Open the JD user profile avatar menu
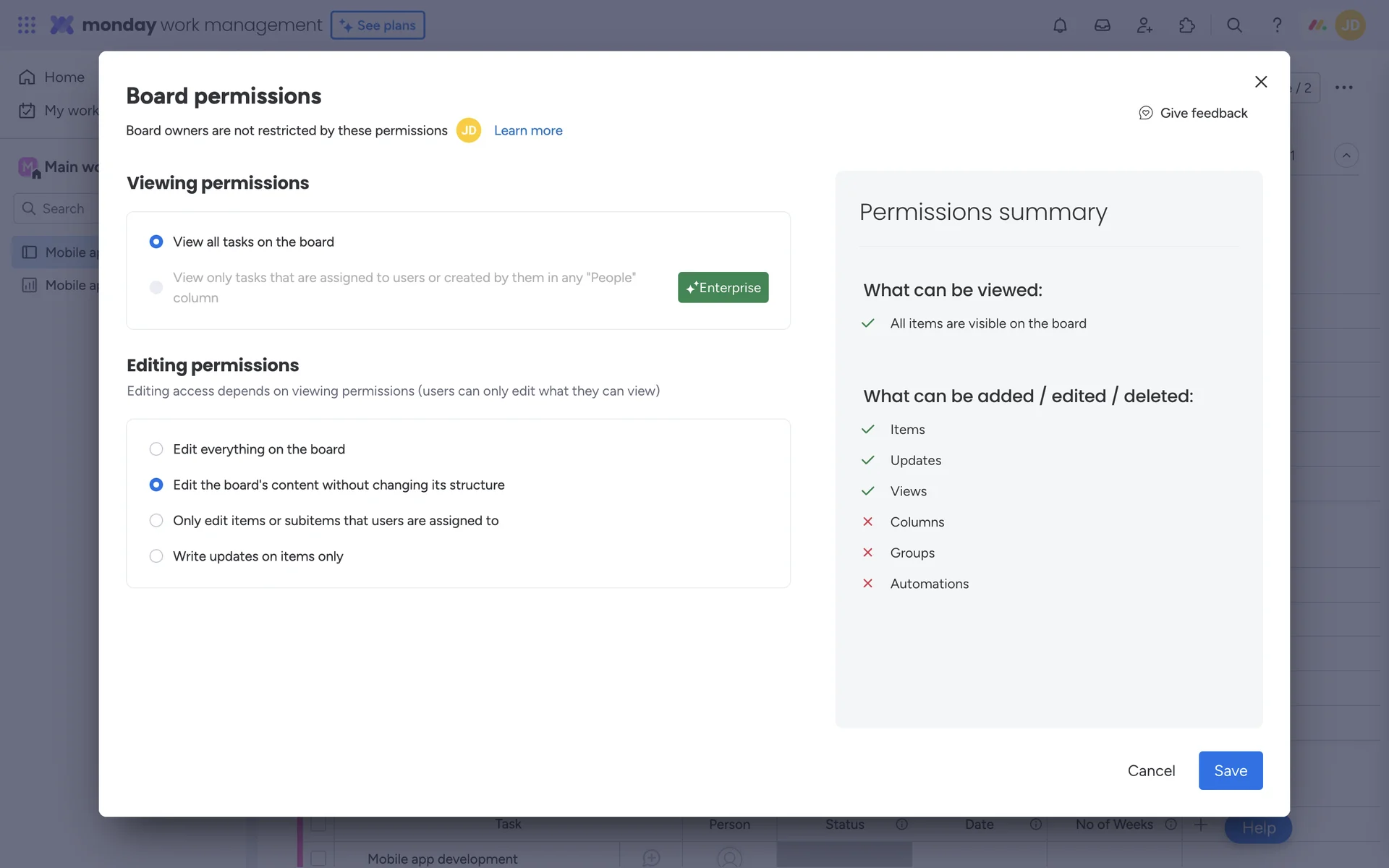 point(1350,25)
